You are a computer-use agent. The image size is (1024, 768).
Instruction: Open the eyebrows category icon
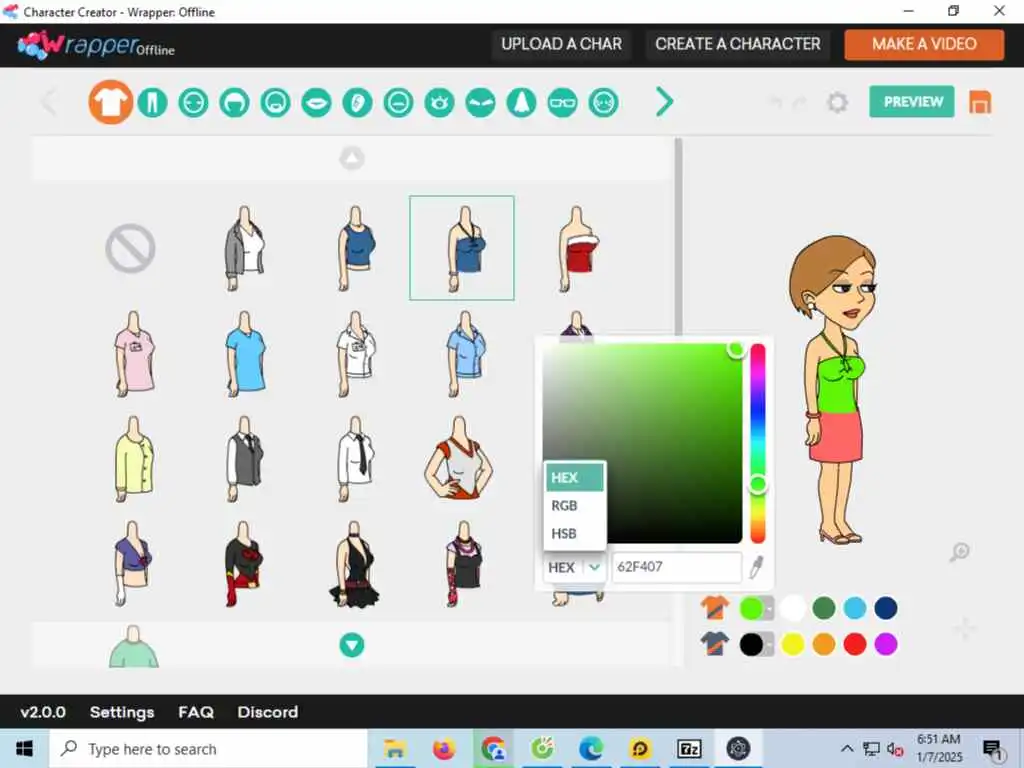(481, 103)
